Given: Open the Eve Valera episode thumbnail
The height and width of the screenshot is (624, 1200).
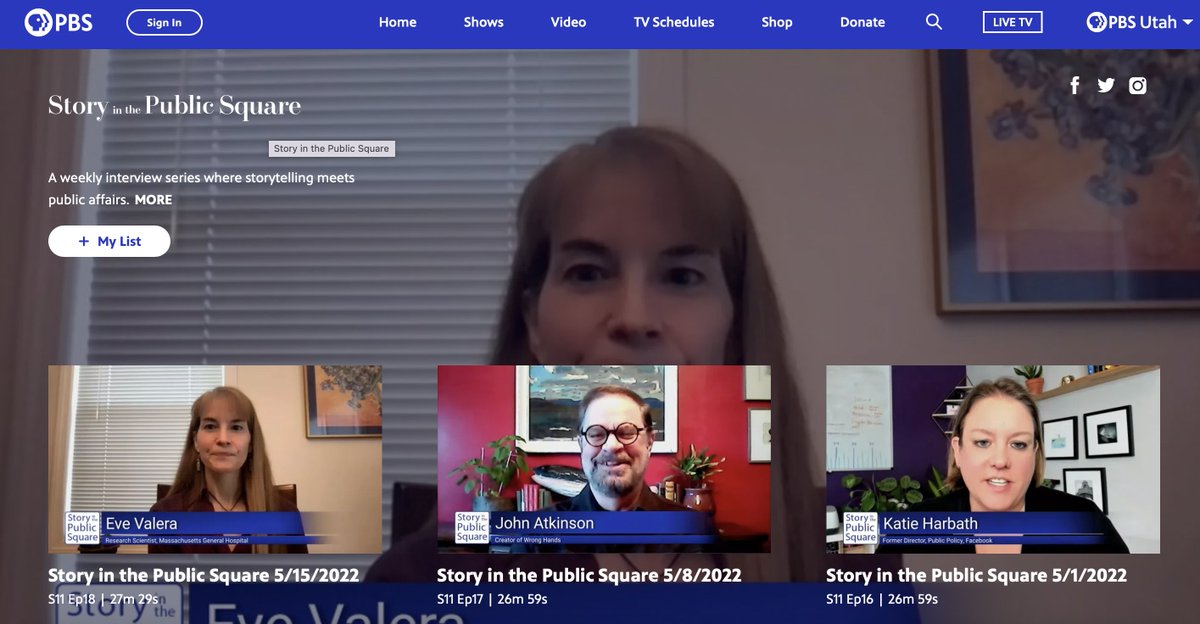Looking at the screenshot, I should pyautogui.click(x=215, y=459).
